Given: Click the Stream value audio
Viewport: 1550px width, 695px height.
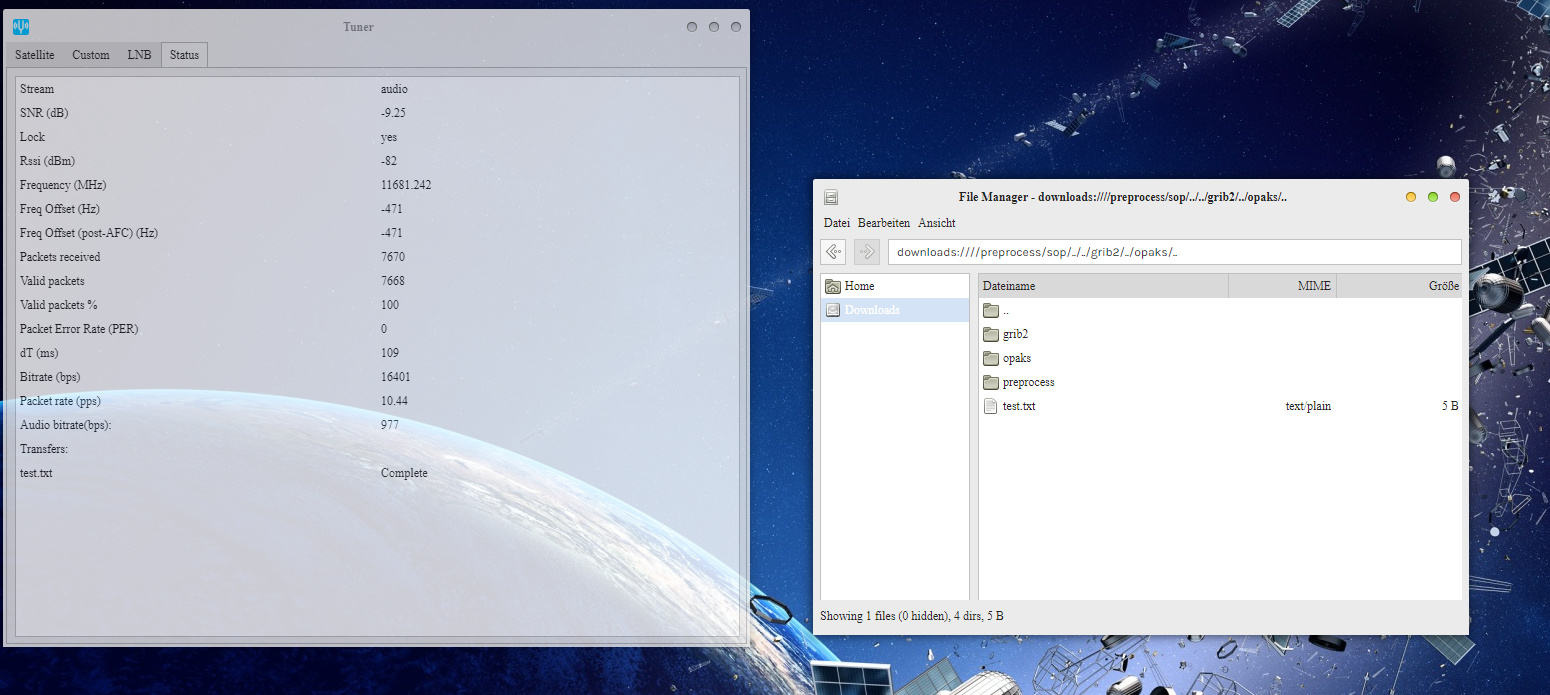Looking at the screenshot, I should pyautogui.click(x=394, y=89).
